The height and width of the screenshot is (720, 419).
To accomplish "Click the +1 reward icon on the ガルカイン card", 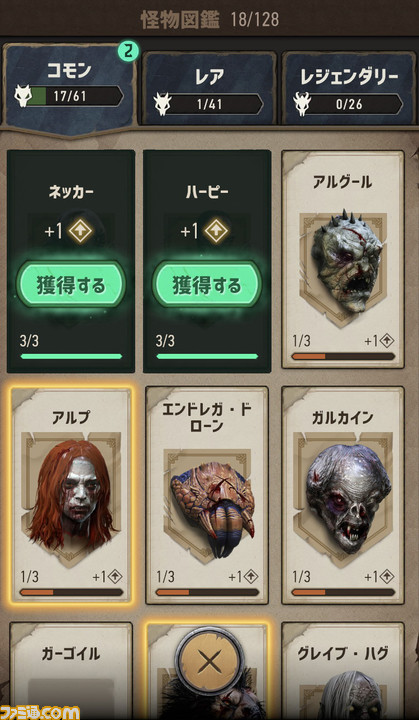I will point(386,576).
